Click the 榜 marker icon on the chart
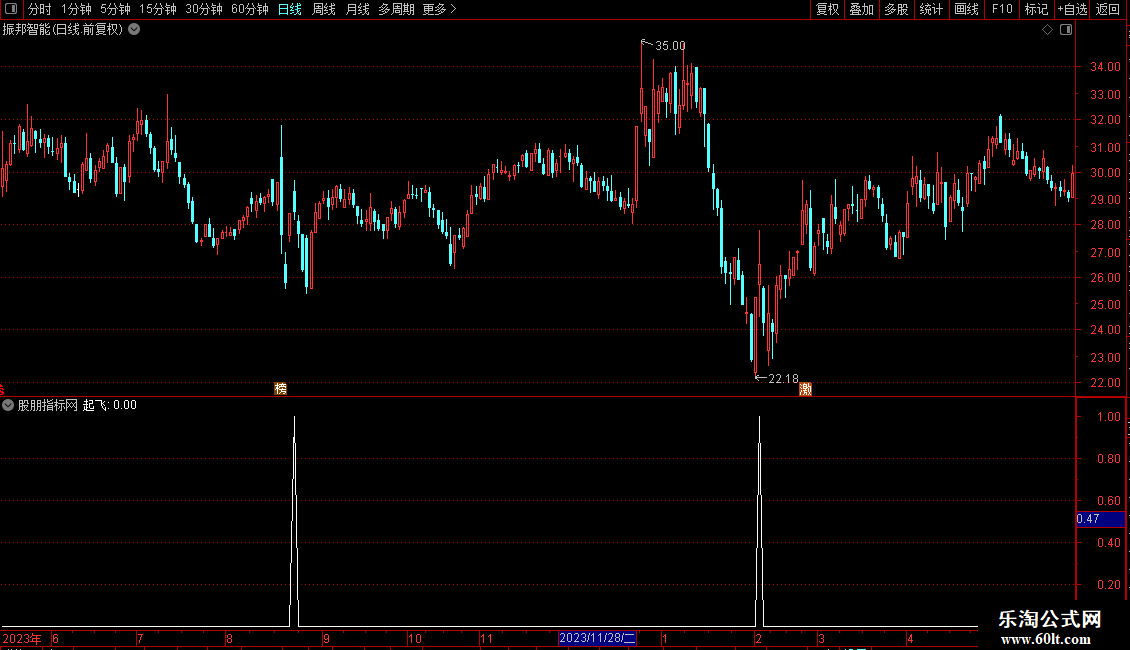 pos(280,388)
